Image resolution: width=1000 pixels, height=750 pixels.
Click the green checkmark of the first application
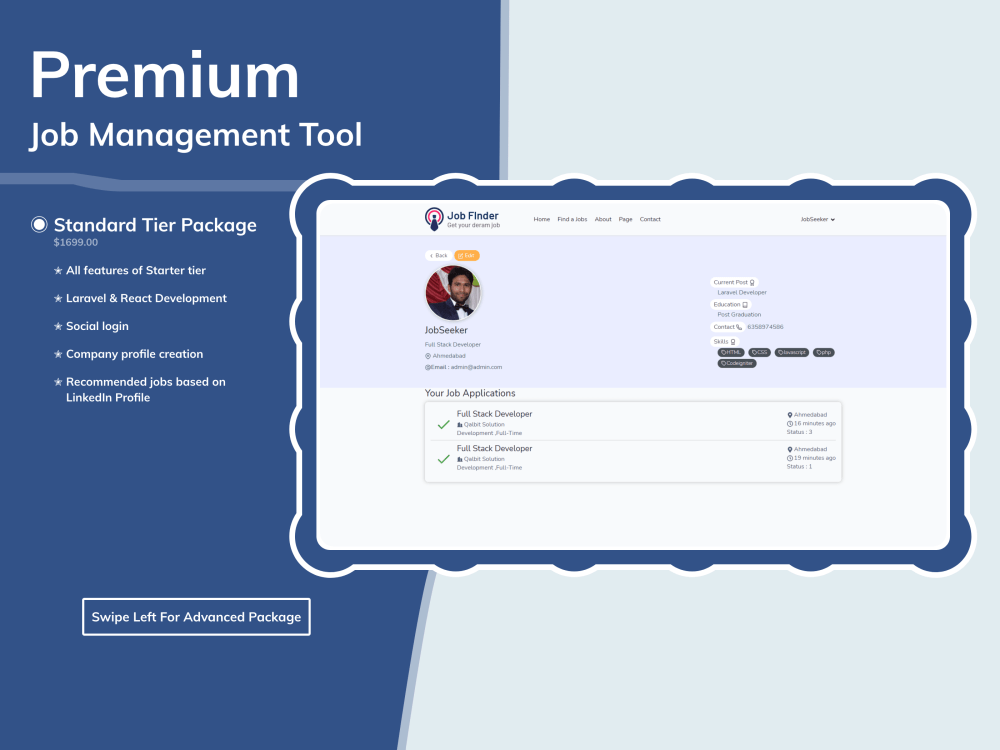tap(444, 424)
